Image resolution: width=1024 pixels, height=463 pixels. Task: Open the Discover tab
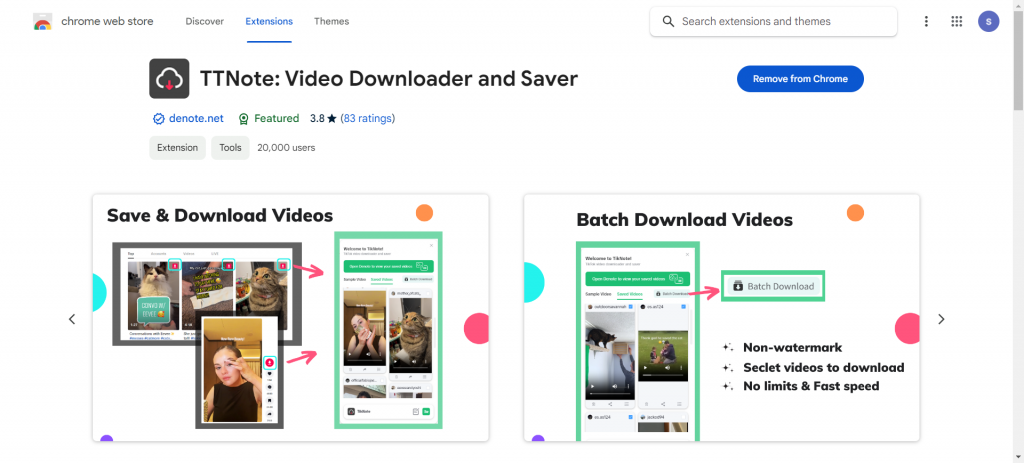coord(204,22)
